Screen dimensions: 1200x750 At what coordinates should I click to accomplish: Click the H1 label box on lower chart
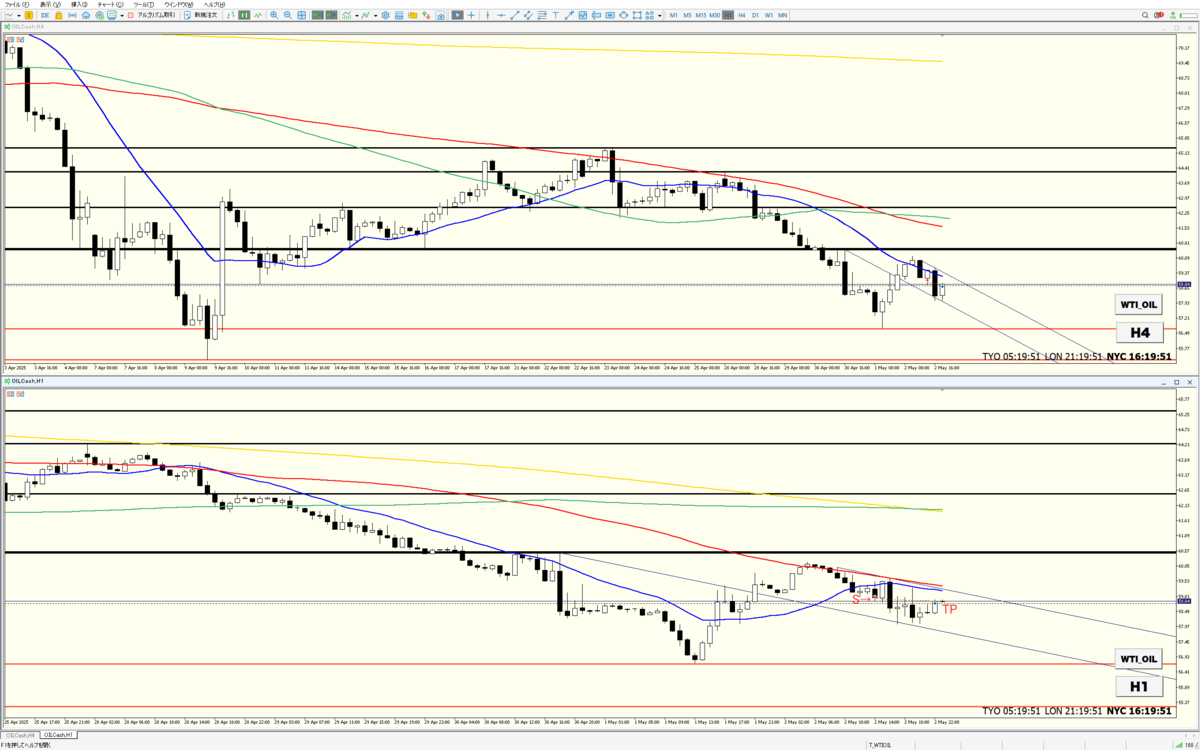[x=1139, y=687]
